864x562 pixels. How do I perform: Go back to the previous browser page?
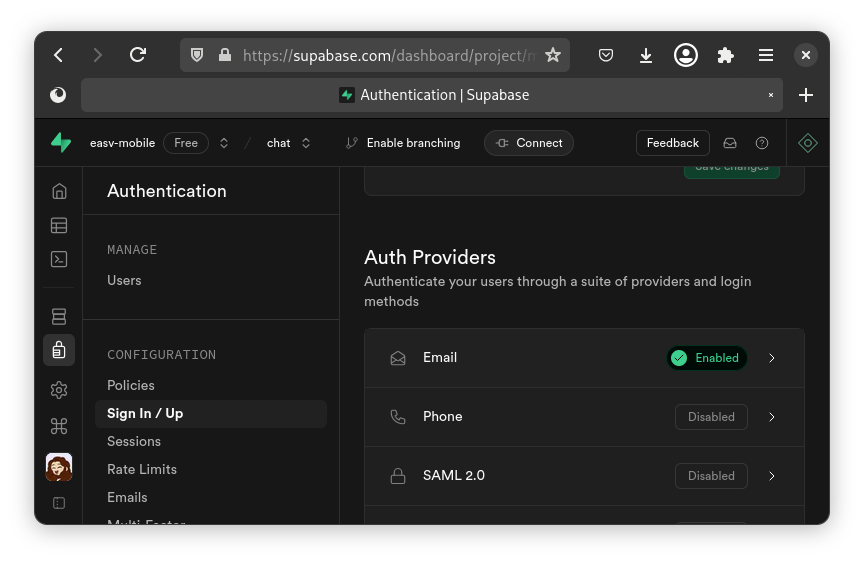point(58,55)
